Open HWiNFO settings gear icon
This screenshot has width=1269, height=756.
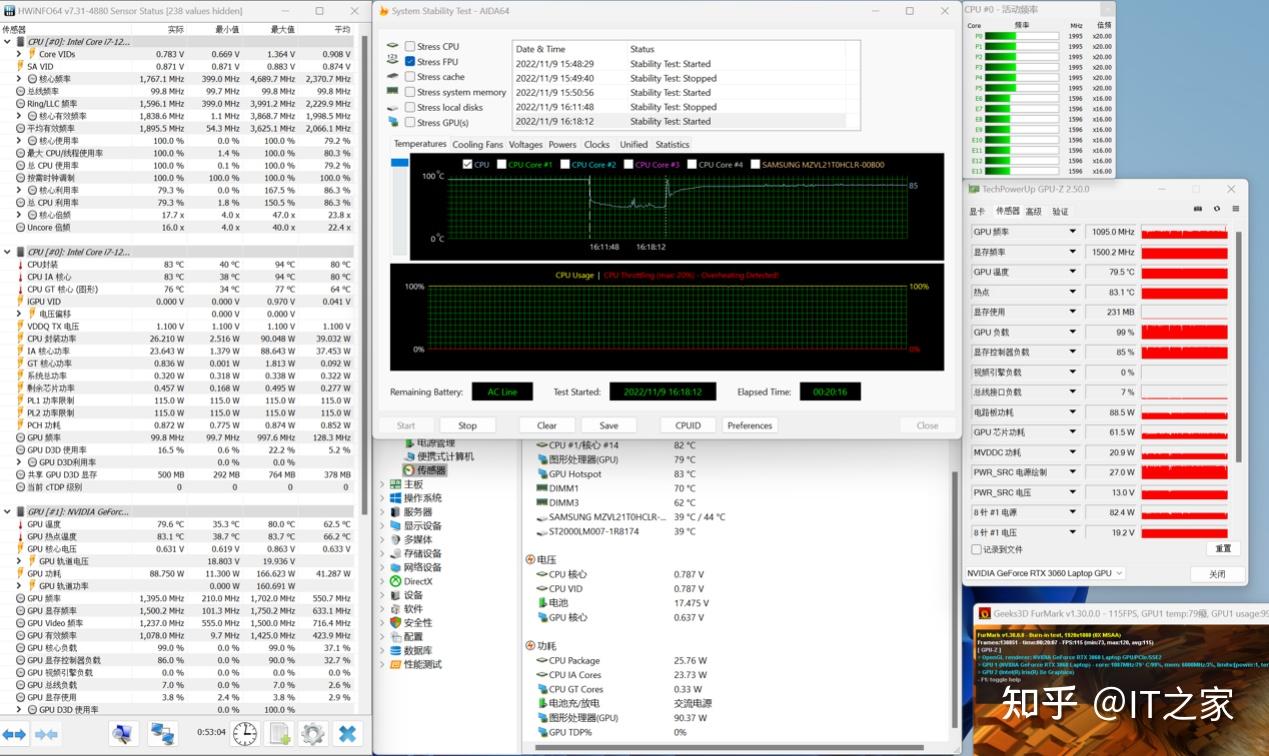(313, 734)
